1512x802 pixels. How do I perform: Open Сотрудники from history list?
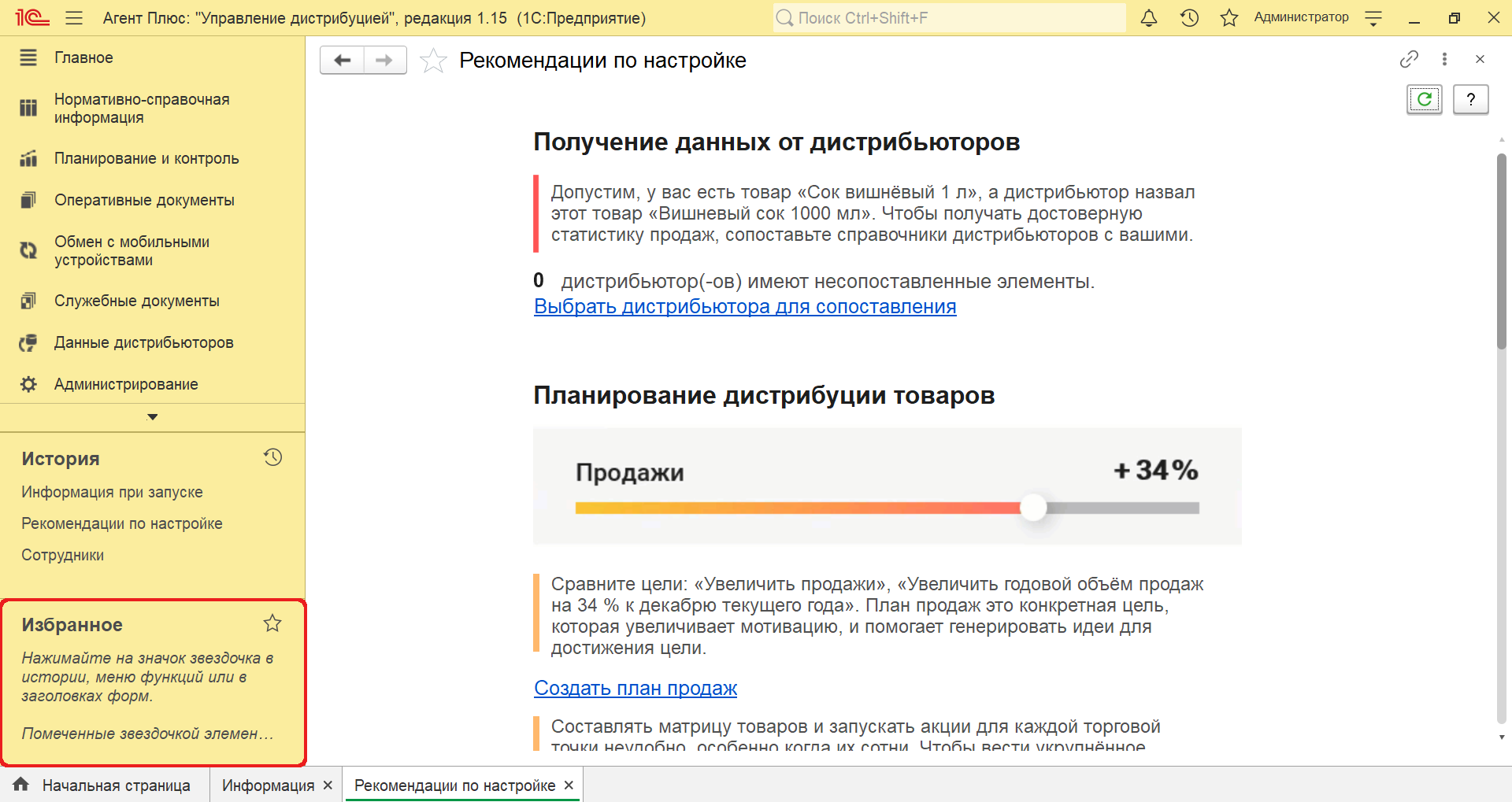[x=63, y=555]
